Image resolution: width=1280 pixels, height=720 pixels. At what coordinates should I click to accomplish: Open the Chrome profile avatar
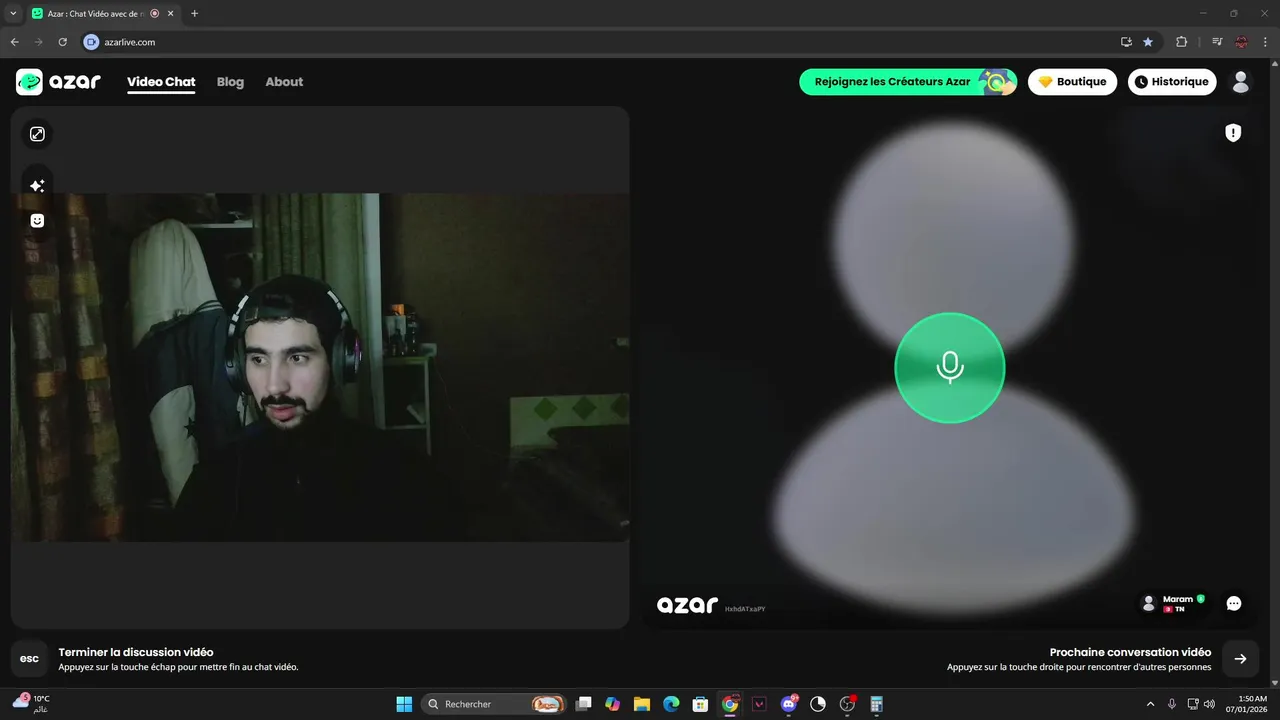pos(1241,42)
